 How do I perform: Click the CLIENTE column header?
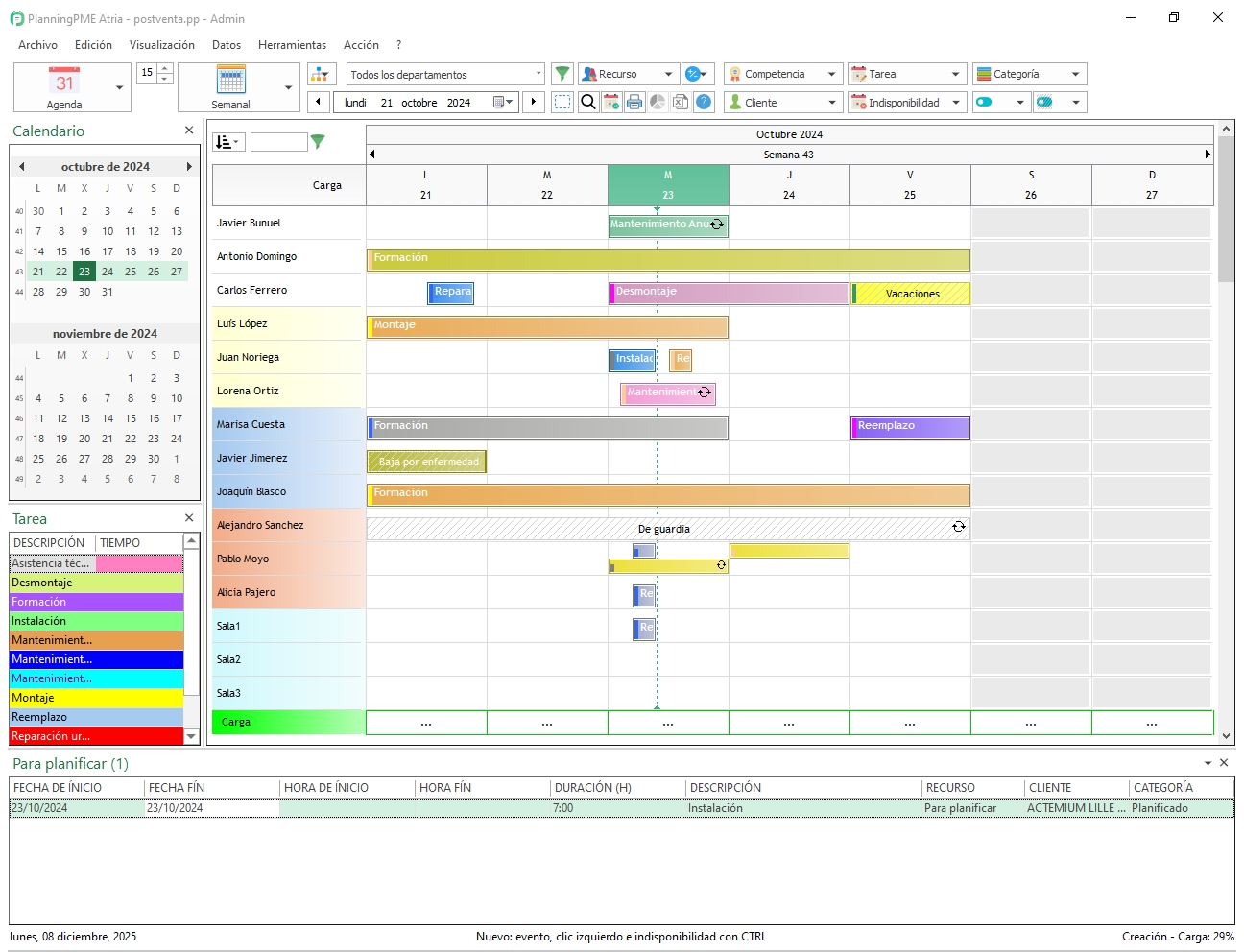[1076, 787]
